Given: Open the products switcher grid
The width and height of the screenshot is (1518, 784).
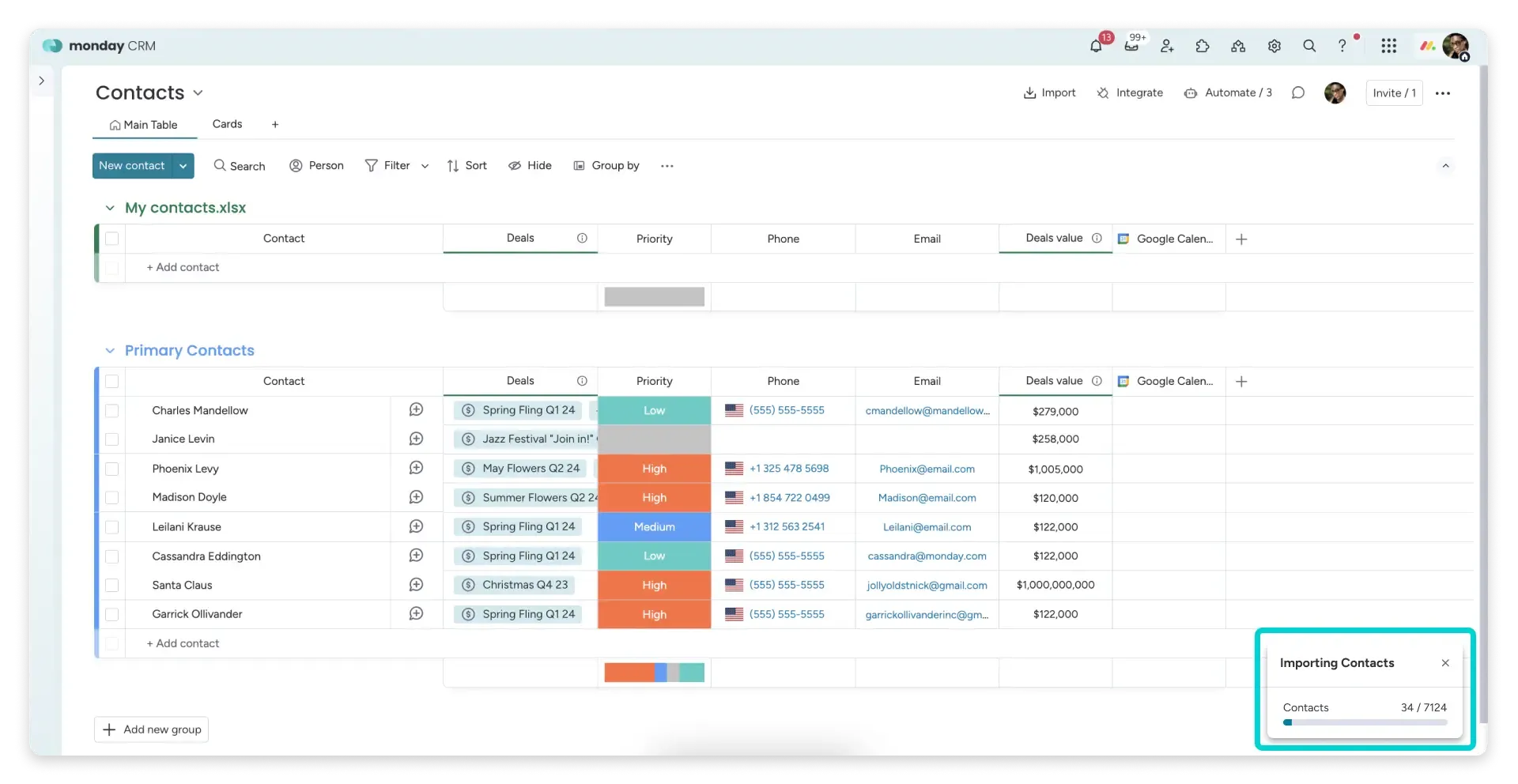Looking at the screenshot, I should (x=1388, y=46).
